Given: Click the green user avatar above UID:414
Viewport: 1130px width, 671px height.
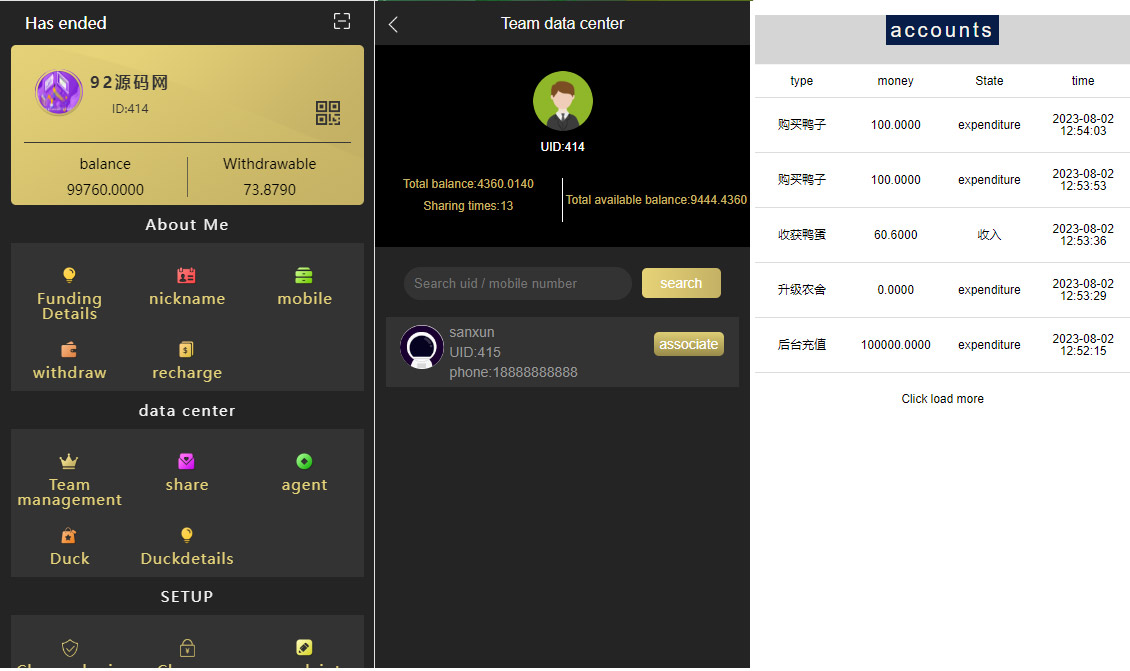Looking at the screenshot, I should (563, 101).
